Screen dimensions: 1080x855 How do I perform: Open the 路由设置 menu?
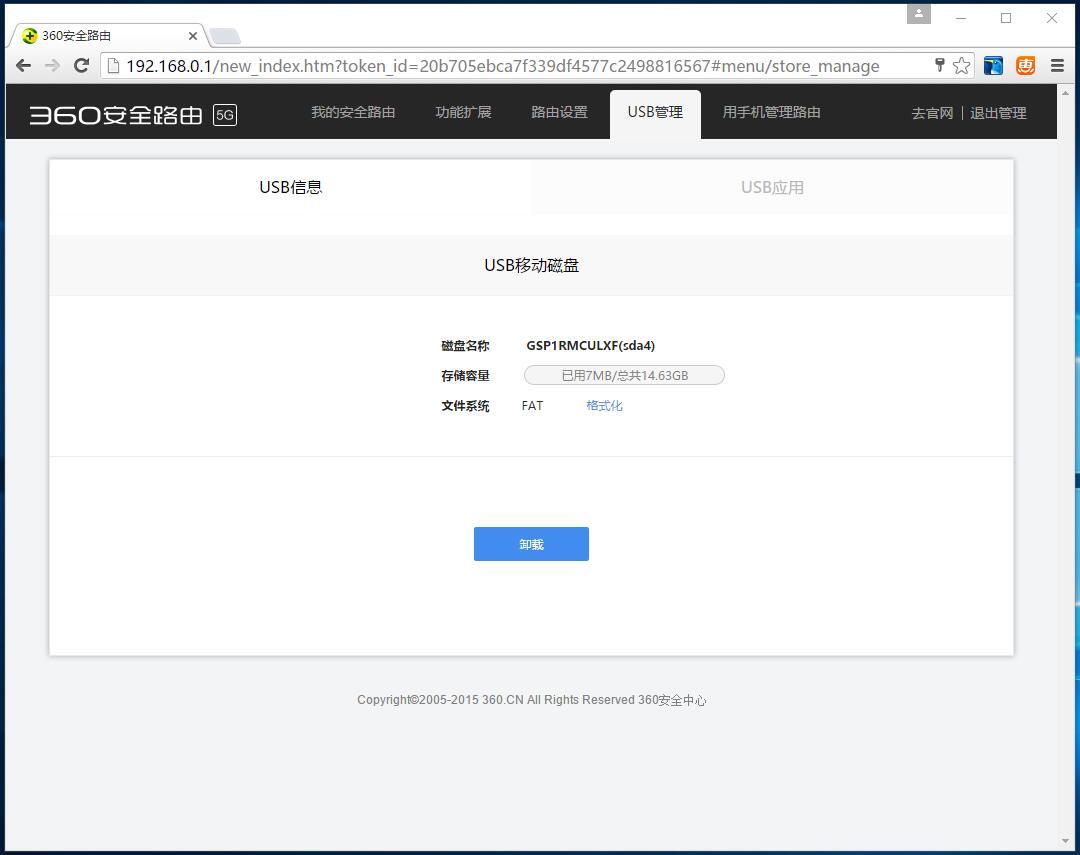(x=559, y=112)
